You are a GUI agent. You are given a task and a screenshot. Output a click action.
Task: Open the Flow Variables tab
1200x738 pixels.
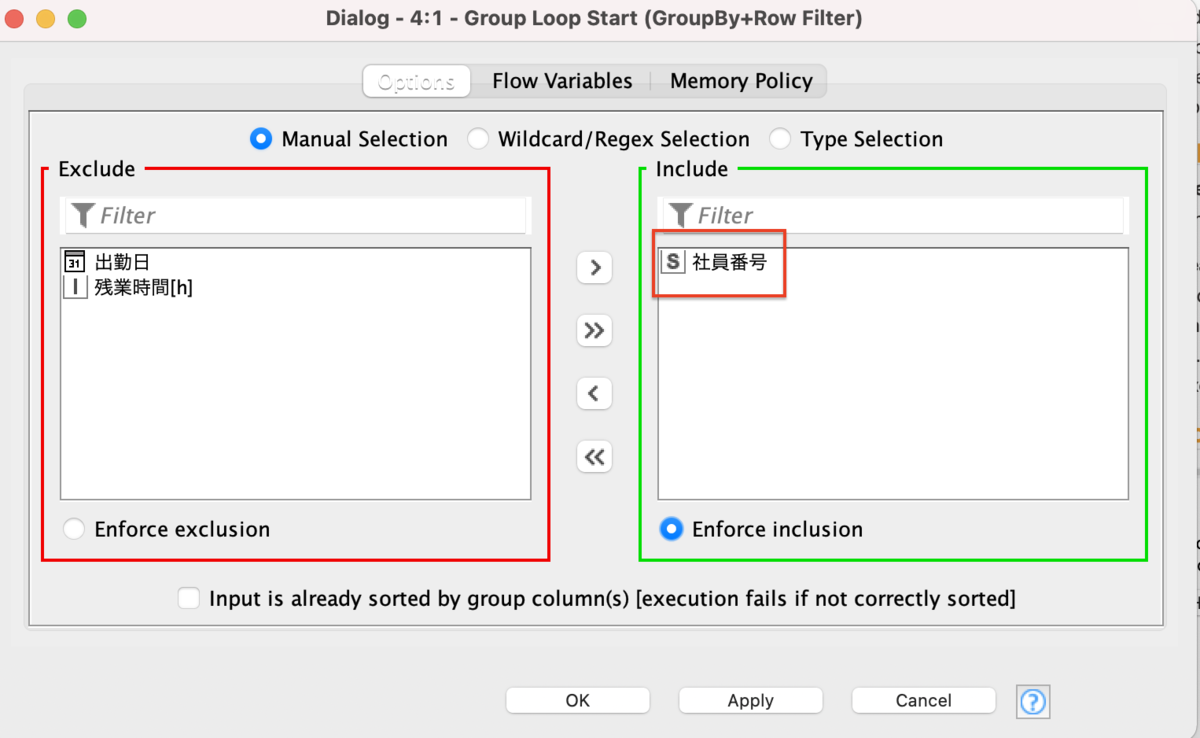561,81
